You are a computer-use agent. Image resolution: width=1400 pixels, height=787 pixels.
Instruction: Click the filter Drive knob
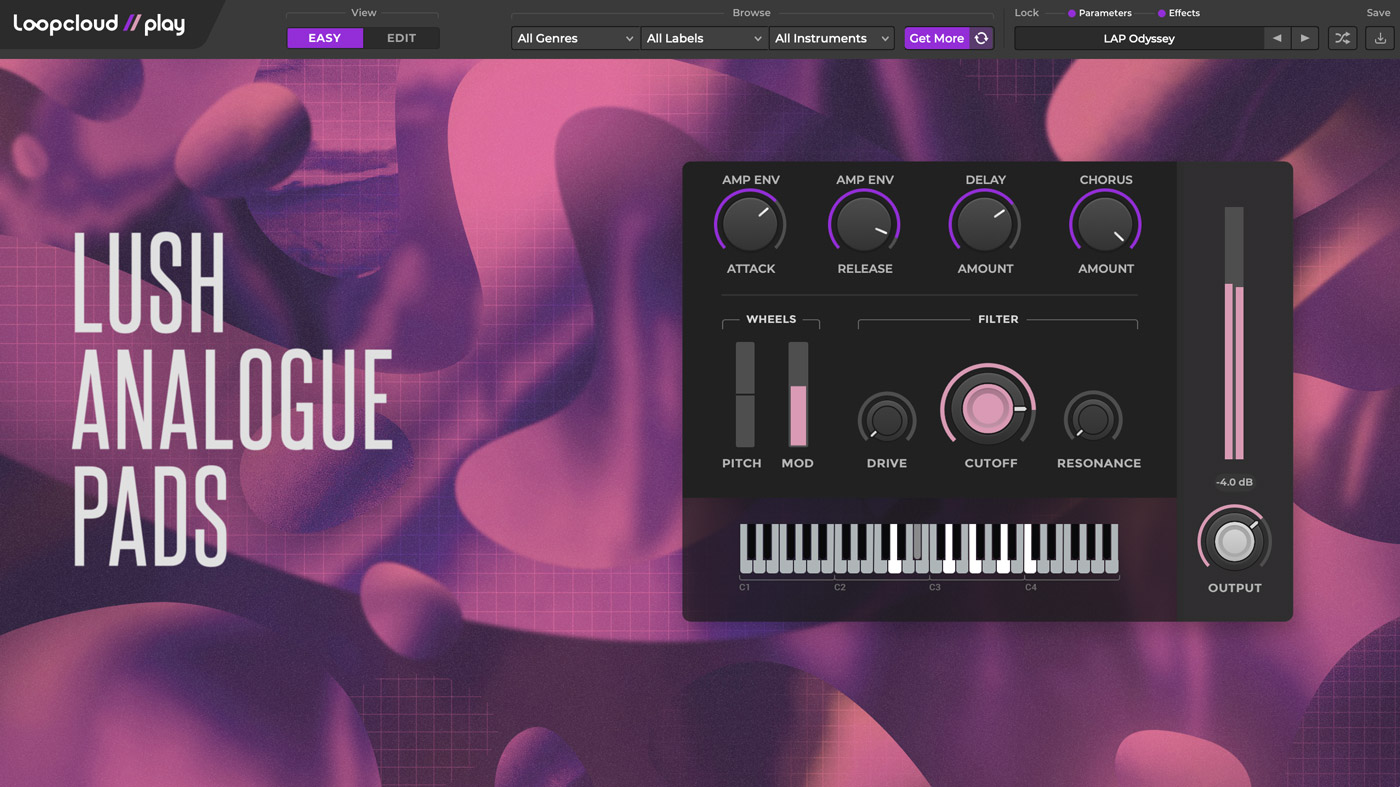coord(887,419)
